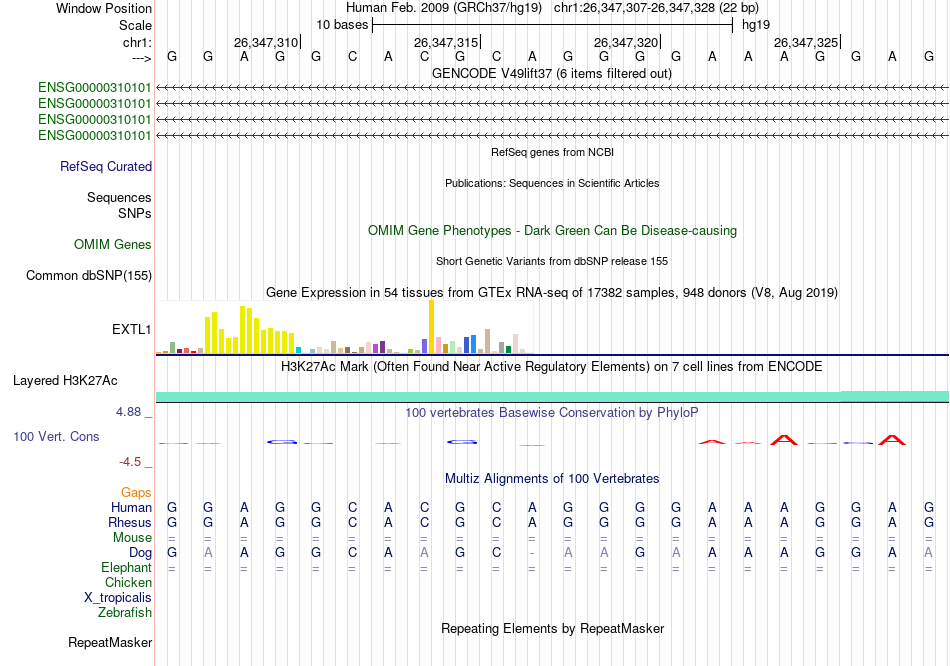Click the Gaps row label
The image size is (950, 666).
pyautogui.click(x=136, y=493)
